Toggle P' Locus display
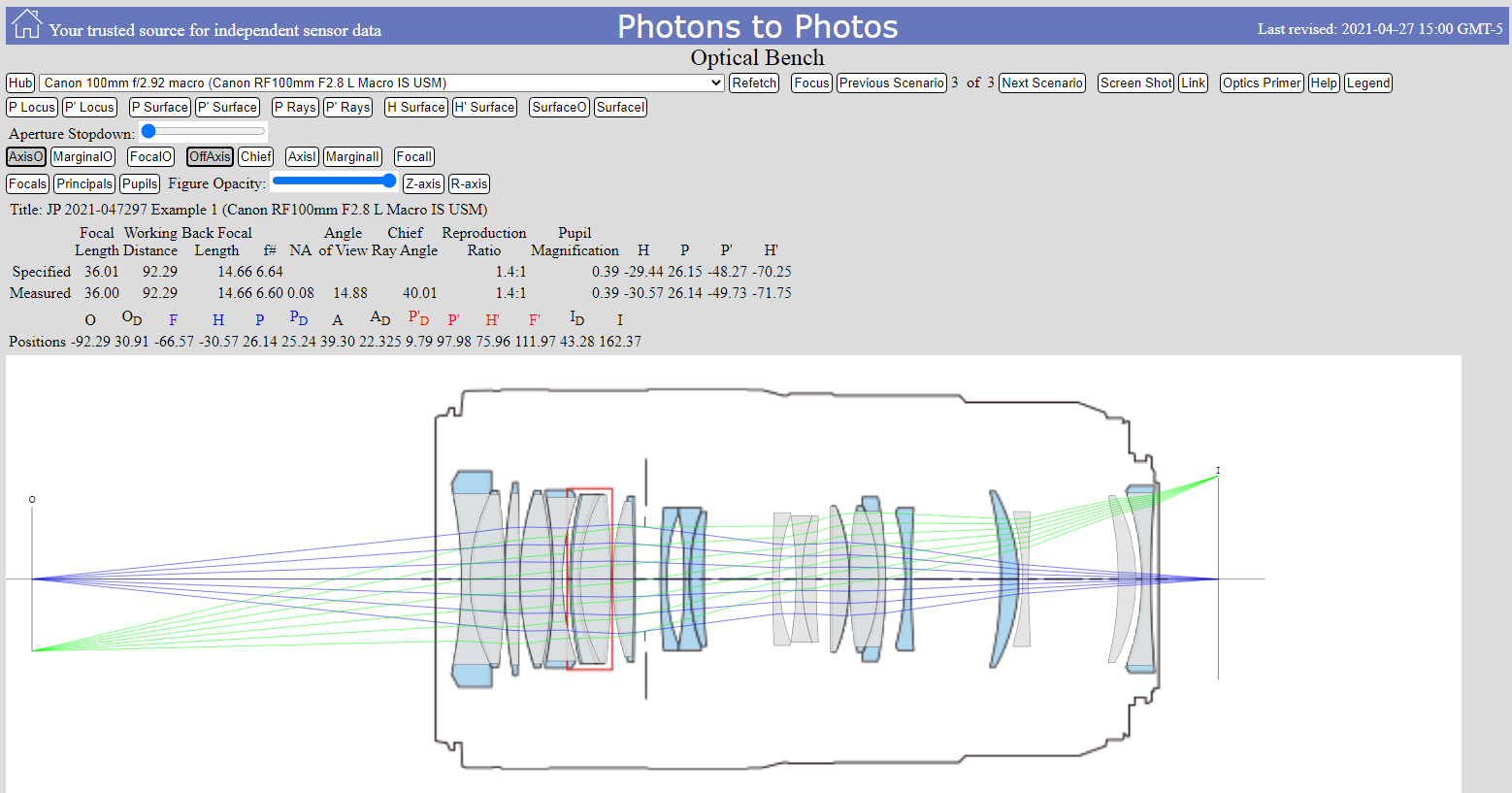The width and height of the screenshot is (1512, 793). point(90,108)
